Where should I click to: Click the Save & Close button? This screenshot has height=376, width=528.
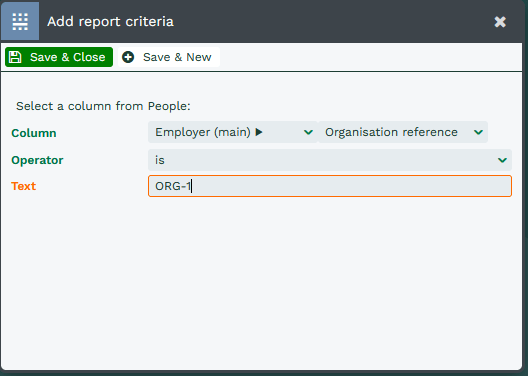tap(59, 57)
